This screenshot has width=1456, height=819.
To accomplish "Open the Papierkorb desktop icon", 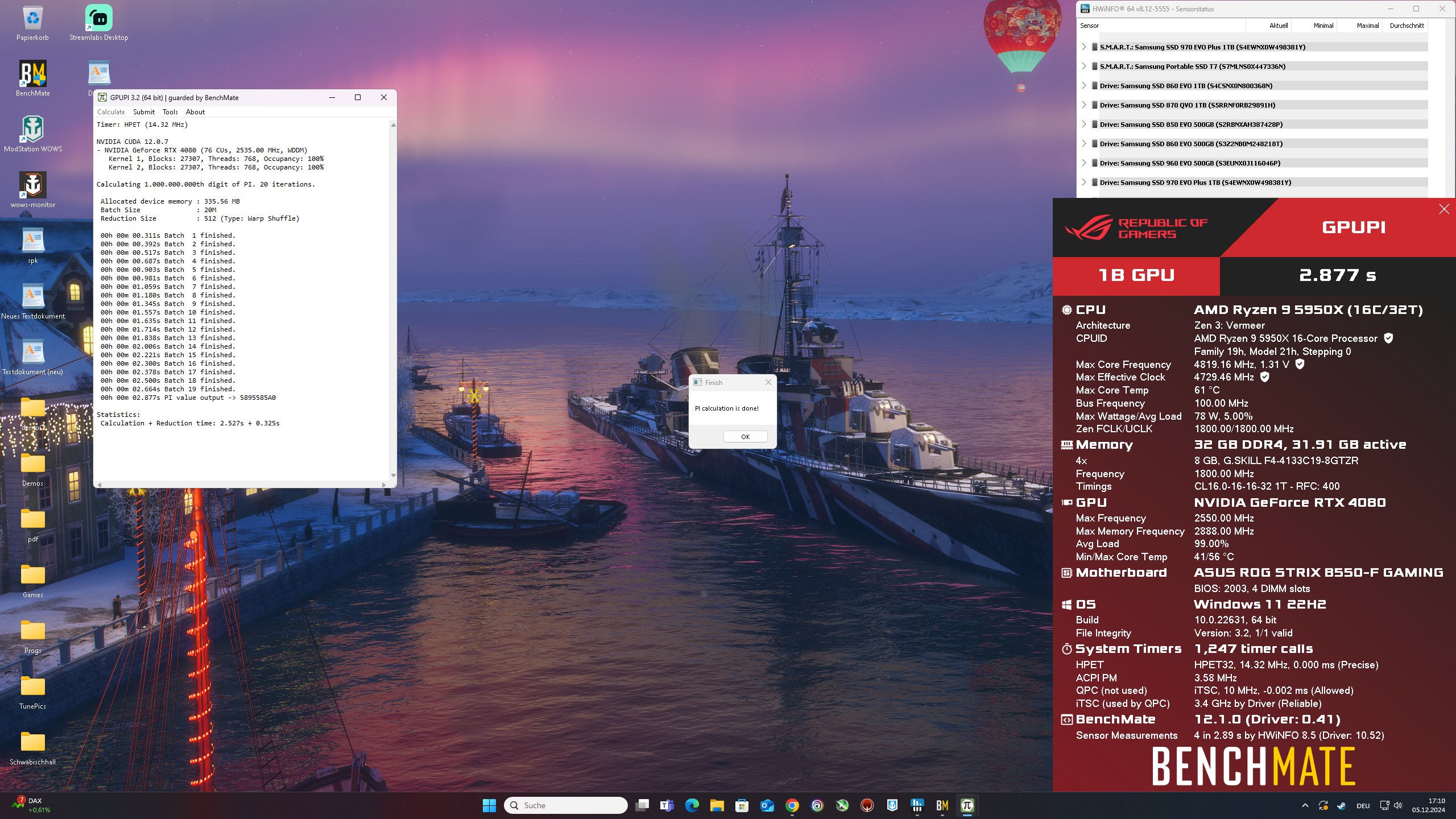I will coord(32,23).
